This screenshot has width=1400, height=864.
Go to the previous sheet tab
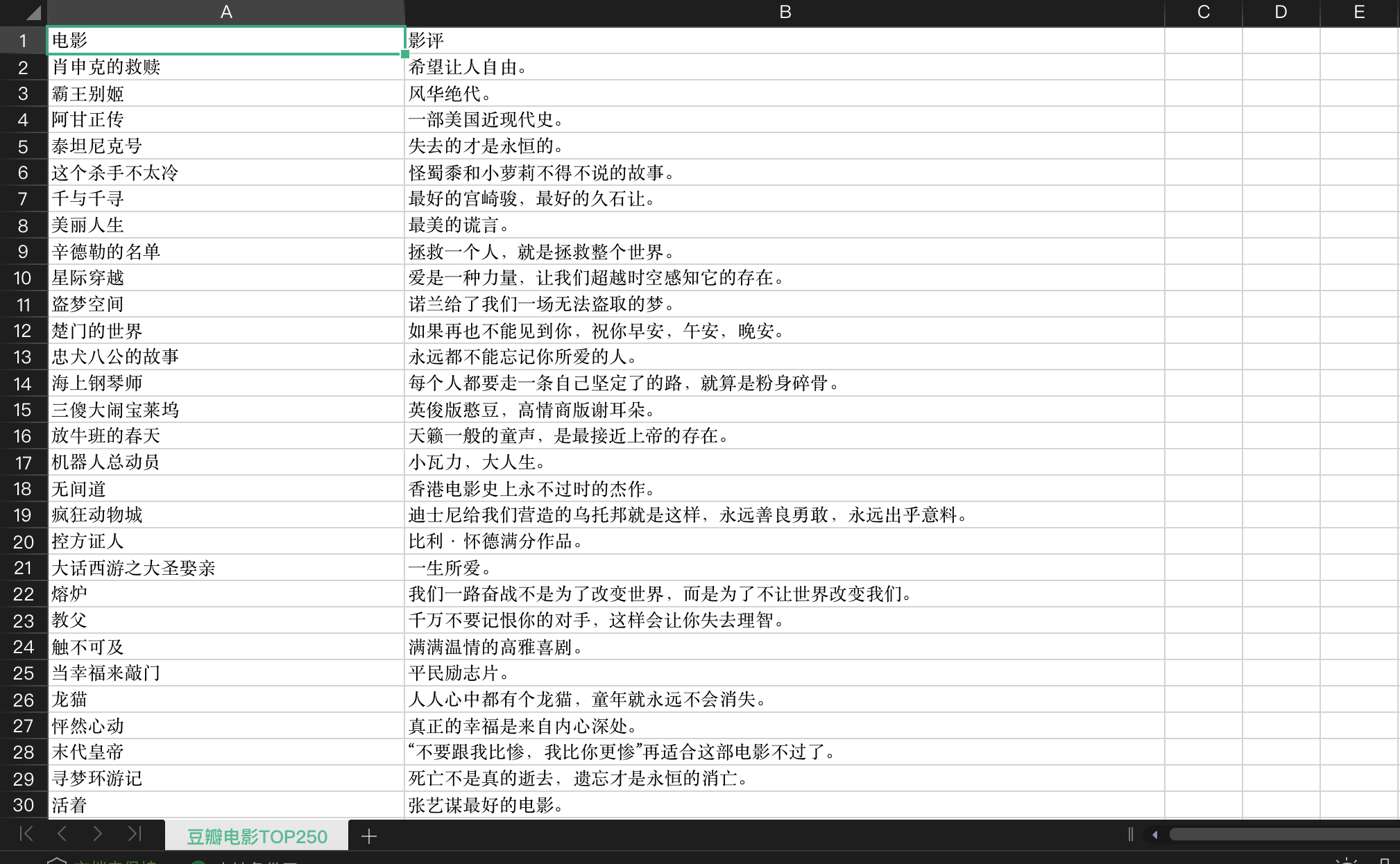(62, 834)
